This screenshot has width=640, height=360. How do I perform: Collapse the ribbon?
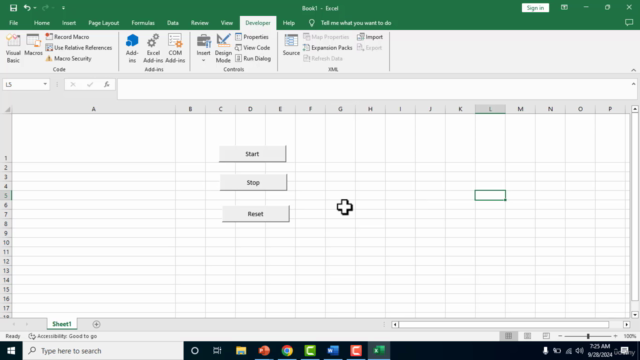pos(633,70)
